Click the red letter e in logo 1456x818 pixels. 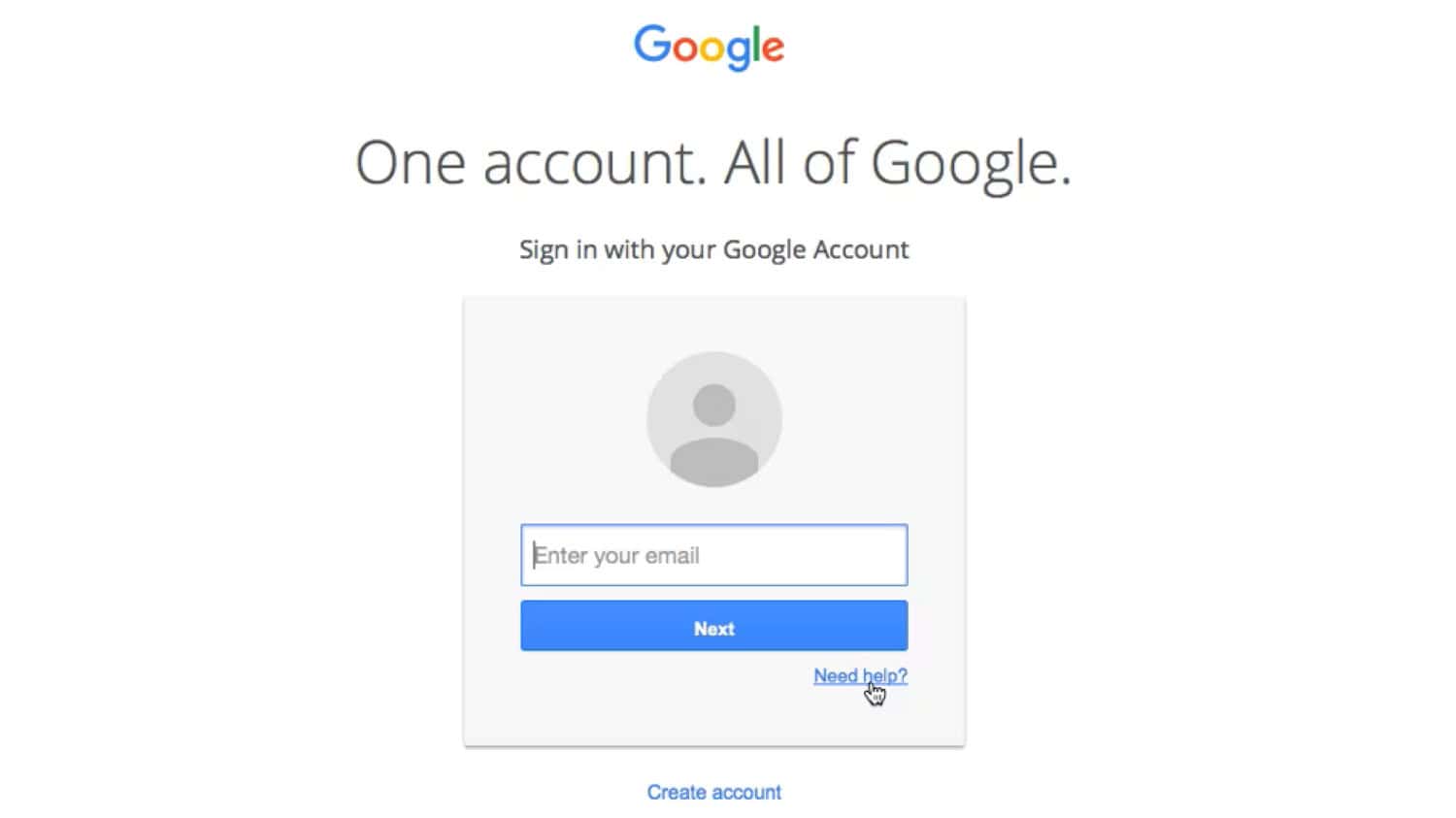[773, 49]
